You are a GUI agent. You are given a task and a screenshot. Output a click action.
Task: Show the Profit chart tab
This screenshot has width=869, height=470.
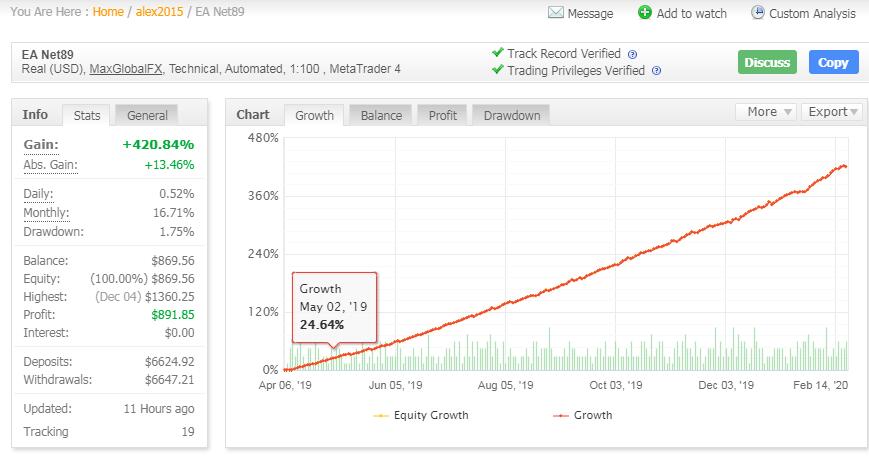click(x=442, y=115)
